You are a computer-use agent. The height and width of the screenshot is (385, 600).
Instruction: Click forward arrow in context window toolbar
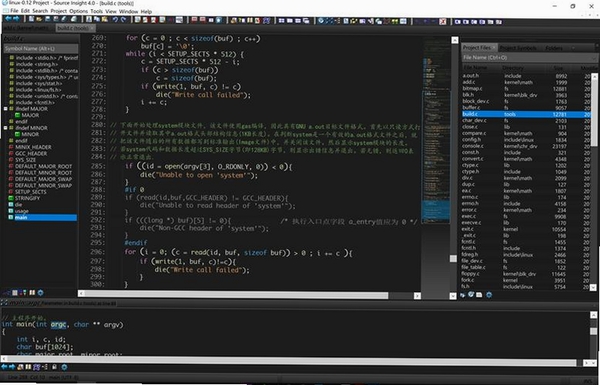click(x=12, y=367)
